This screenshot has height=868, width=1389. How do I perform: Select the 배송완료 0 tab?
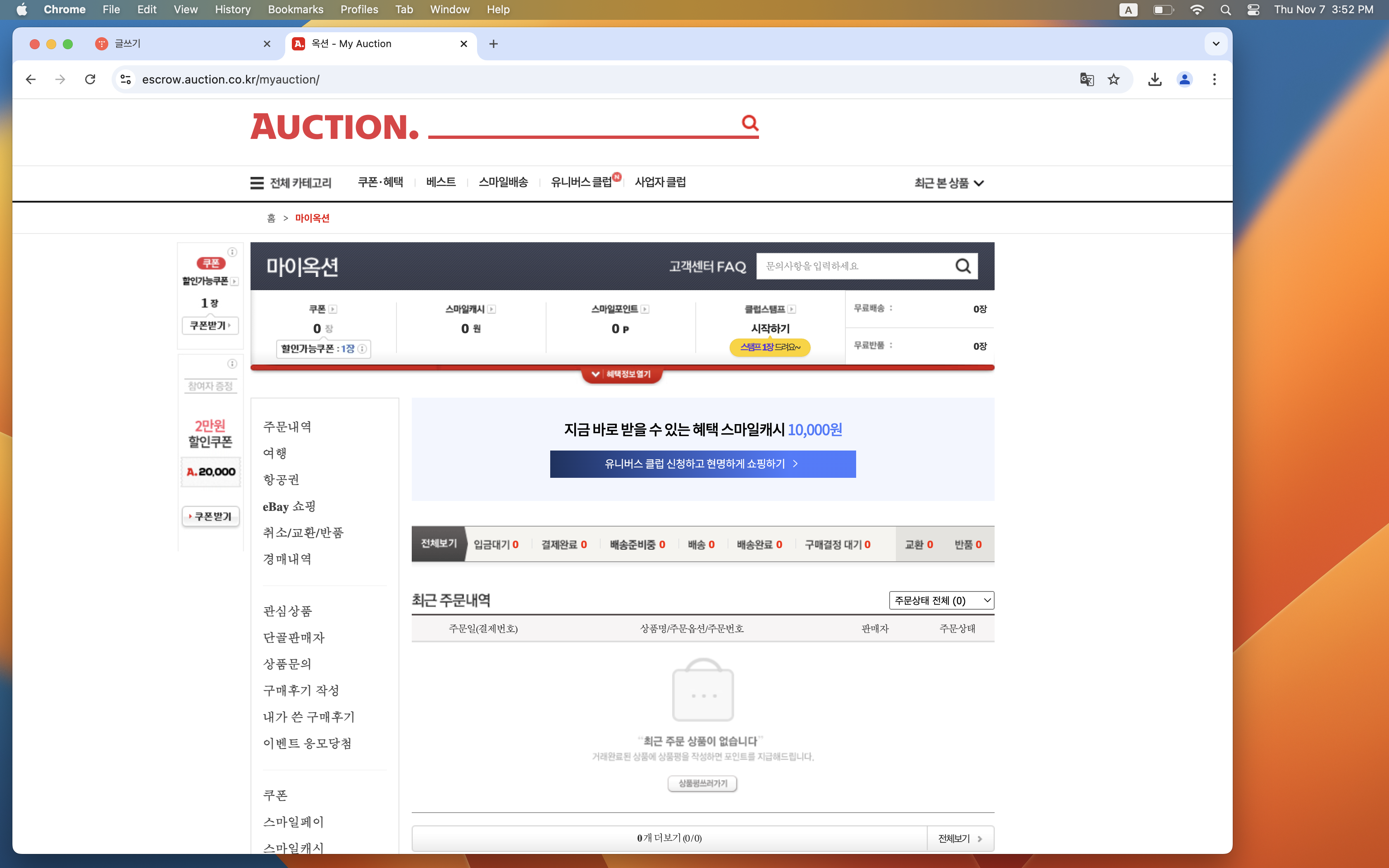pos(759,544)
